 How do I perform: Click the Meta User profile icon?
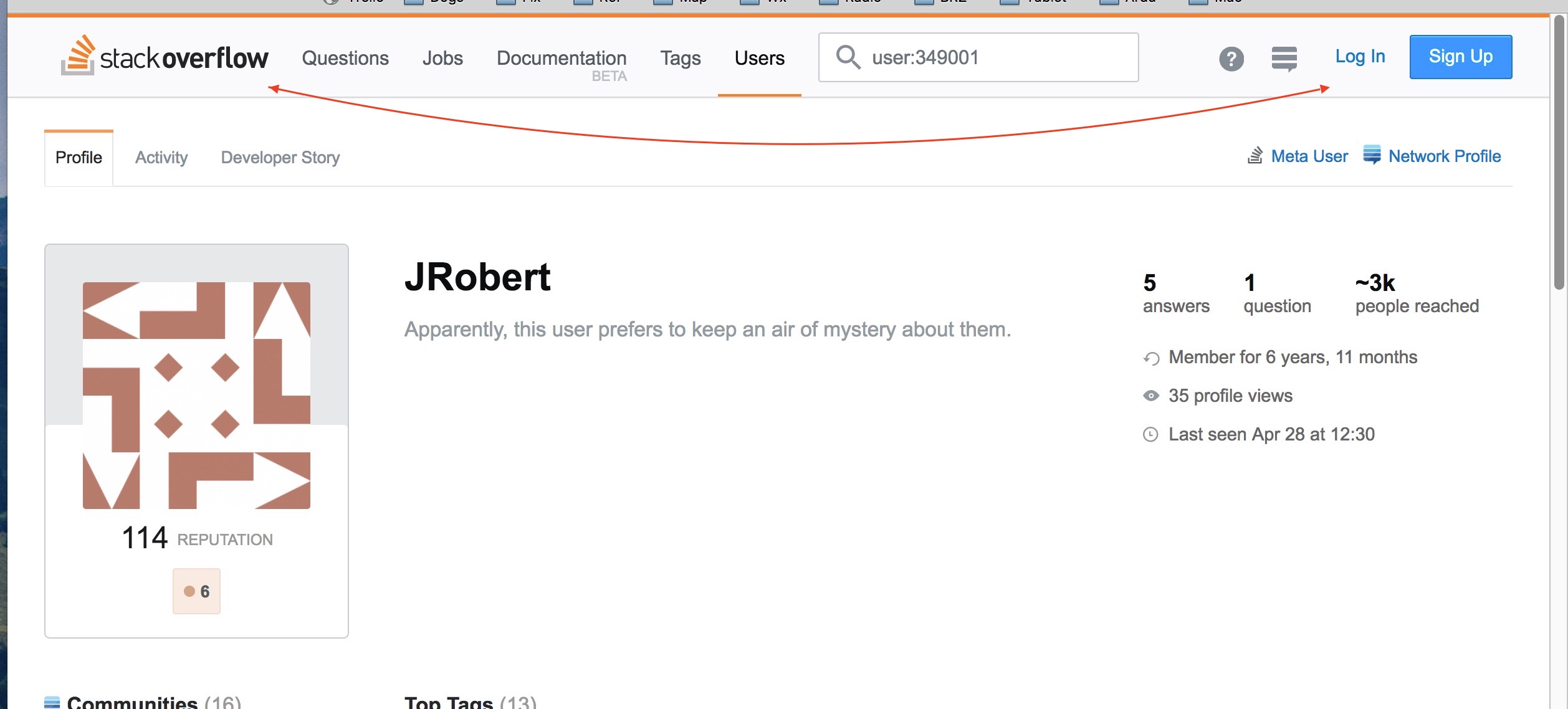[1253, 156]
